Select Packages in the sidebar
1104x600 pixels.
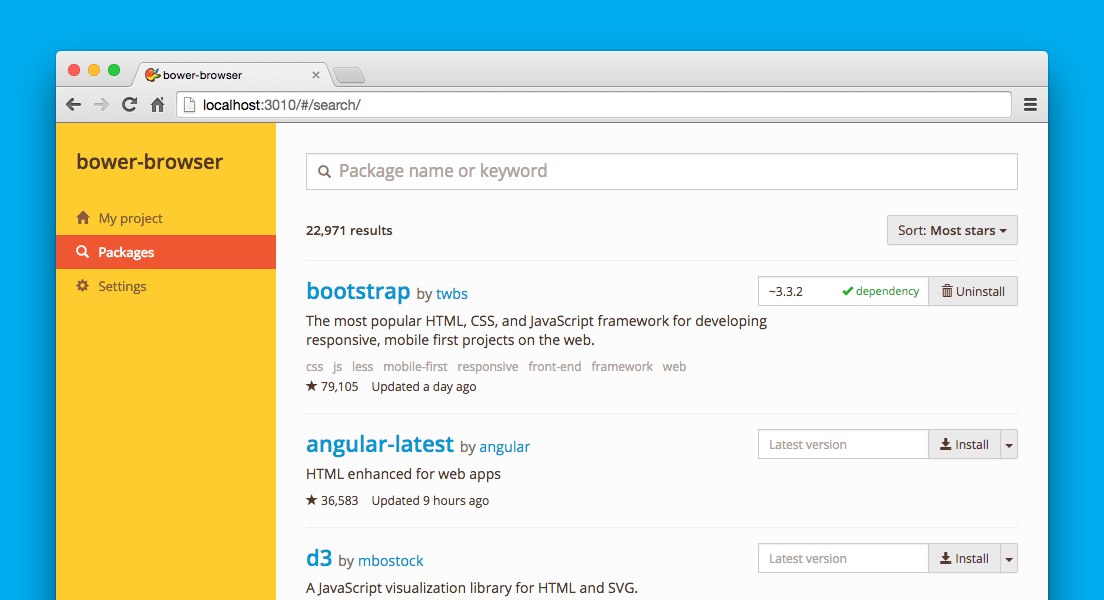coord(126,252)
